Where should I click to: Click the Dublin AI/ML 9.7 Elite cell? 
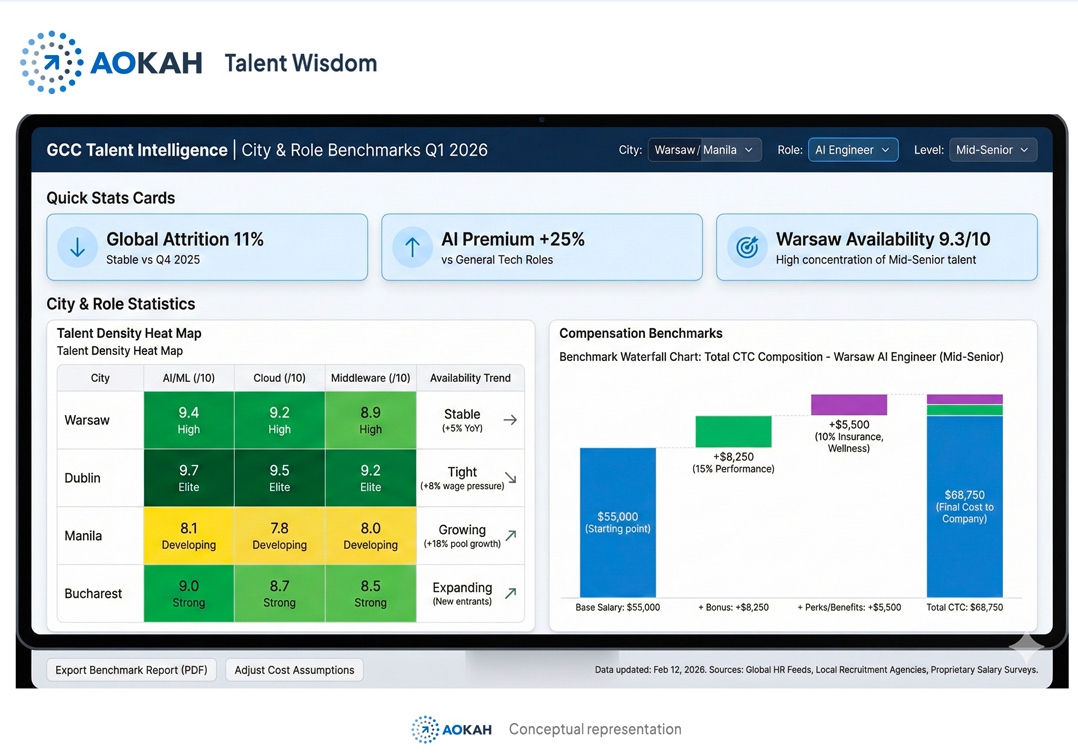(189, 478)
